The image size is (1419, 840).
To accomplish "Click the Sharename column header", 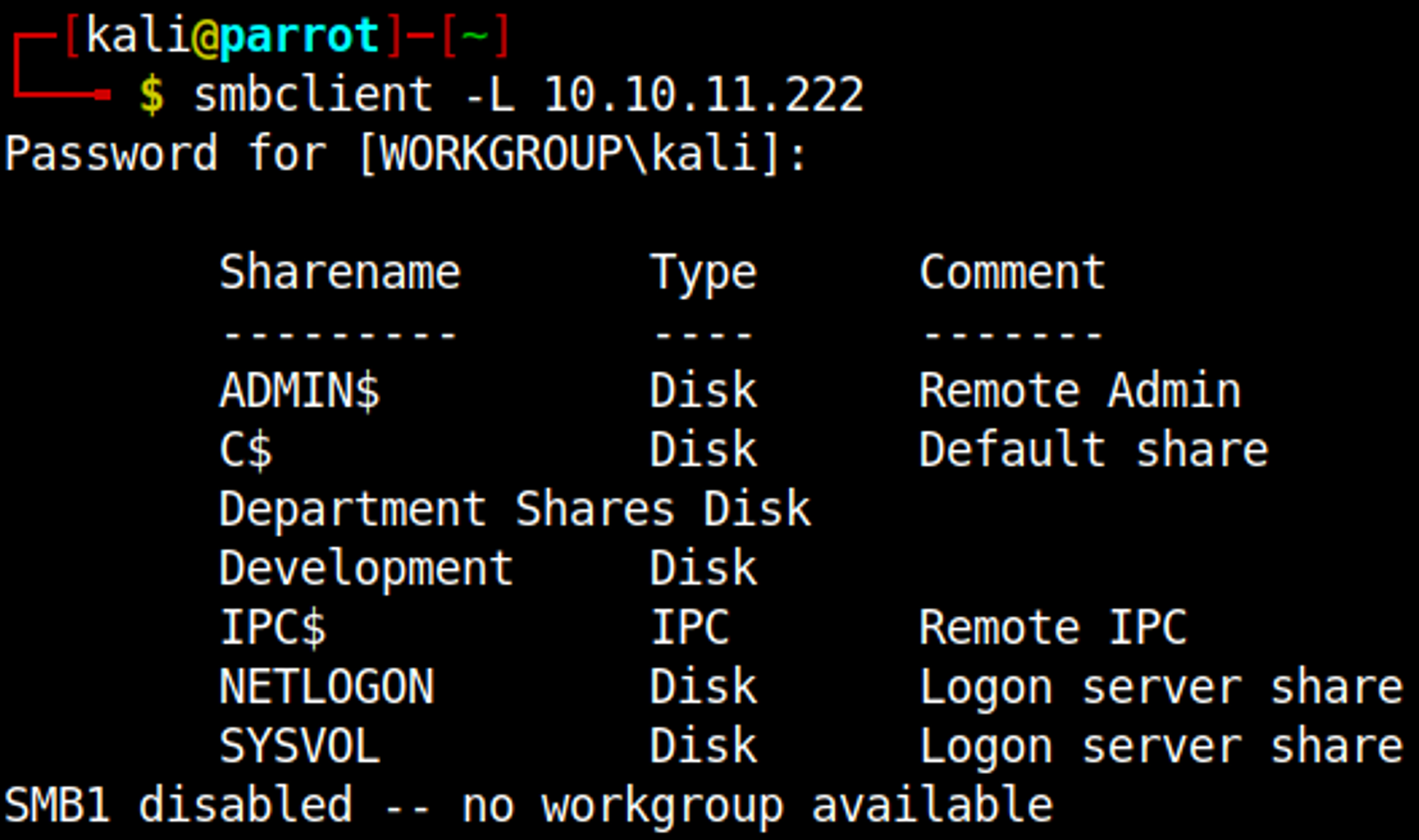I will pos(340,272).
